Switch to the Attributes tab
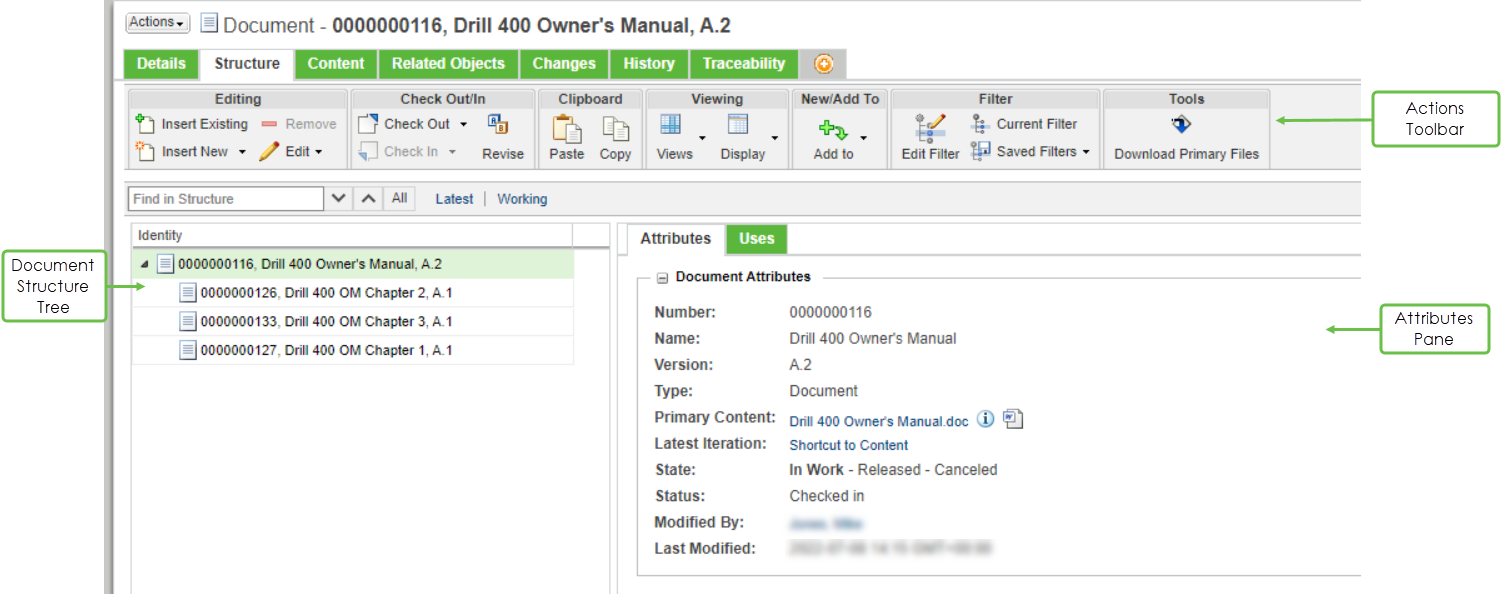Image resolution: width=1506 pixels, height=594 pixels. [675, 238]
